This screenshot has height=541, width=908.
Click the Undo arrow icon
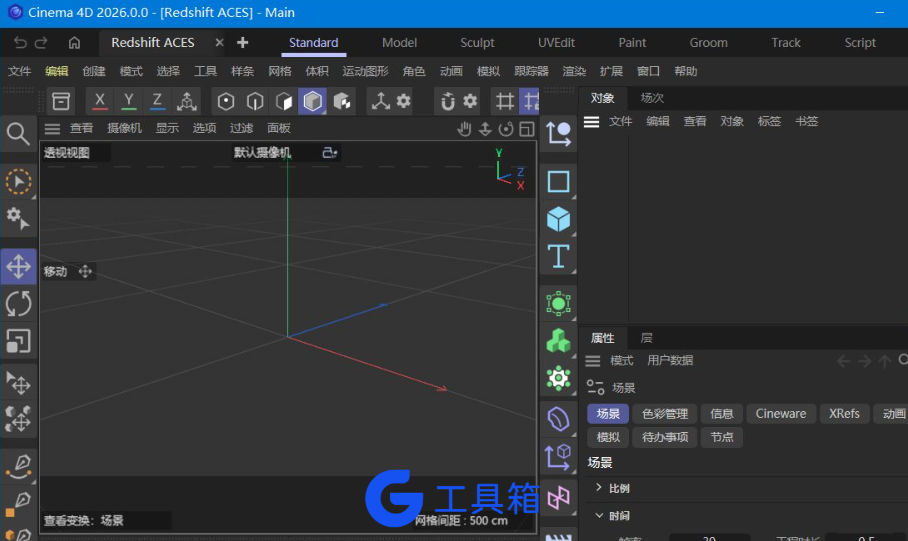click(x=20, y=42)
